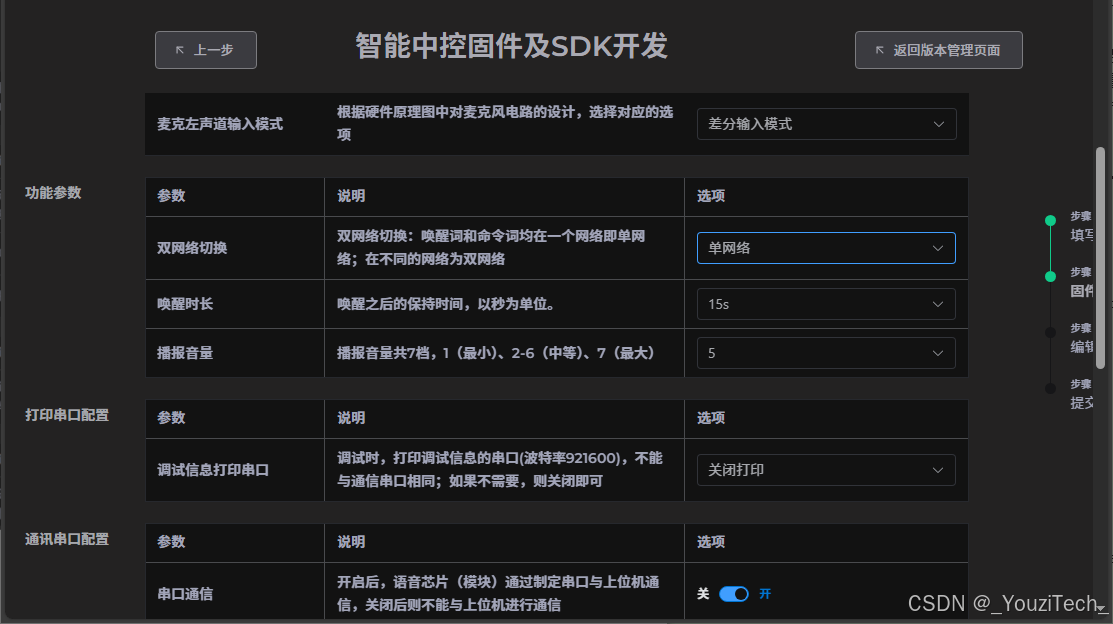Click the gray dot for step 编辑
The width and height of the screenshot is (1113, 624).
[x=1051, y=332]
